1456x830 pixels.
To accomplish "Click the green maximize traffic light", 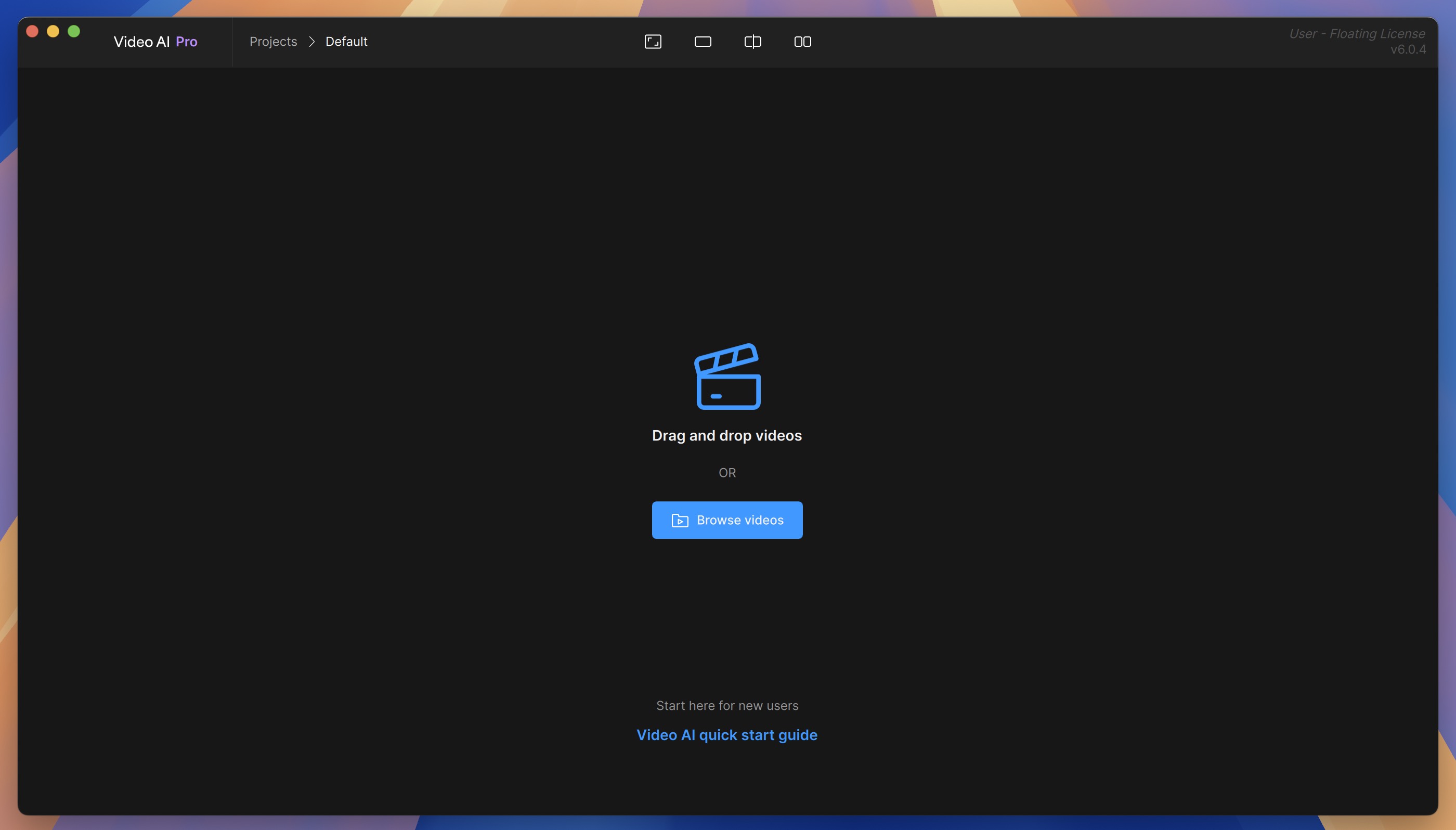I will pyautogui.click(x=74, y=31).
